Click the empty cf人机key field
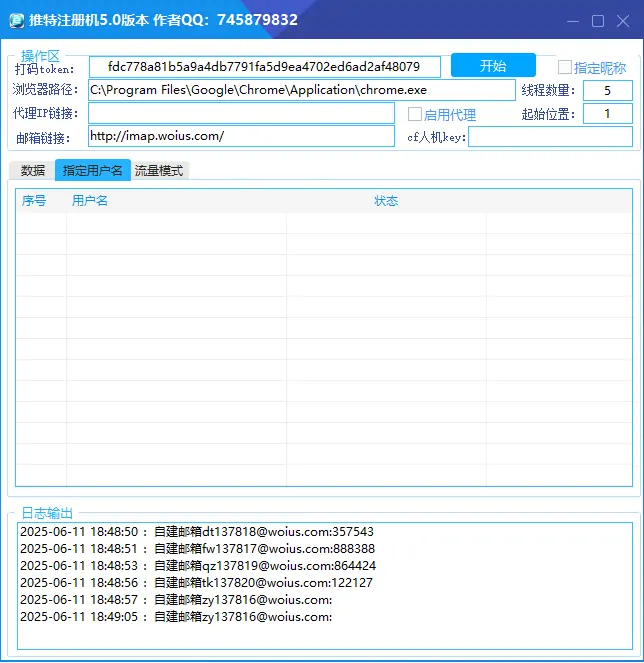644x663 pixels. point(550,137)
